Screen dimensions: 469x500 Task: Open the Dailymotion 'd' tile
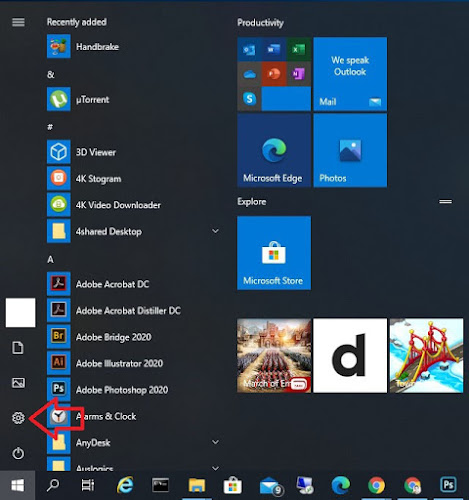pyautogui.click(x=350, y=356)
